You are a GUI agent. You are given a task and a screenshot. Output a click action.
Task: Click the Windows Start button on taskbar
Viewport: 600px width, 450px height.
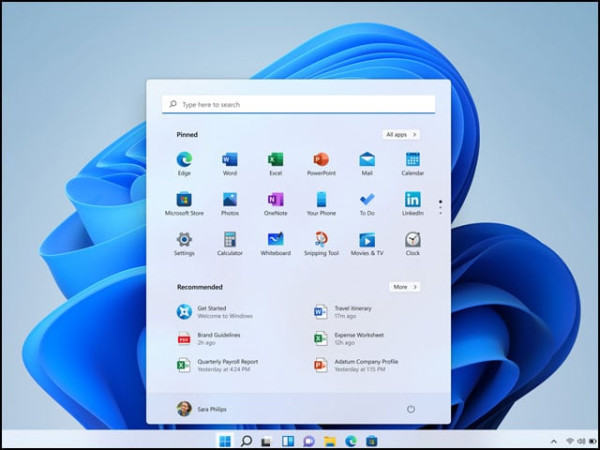[224, 440]
